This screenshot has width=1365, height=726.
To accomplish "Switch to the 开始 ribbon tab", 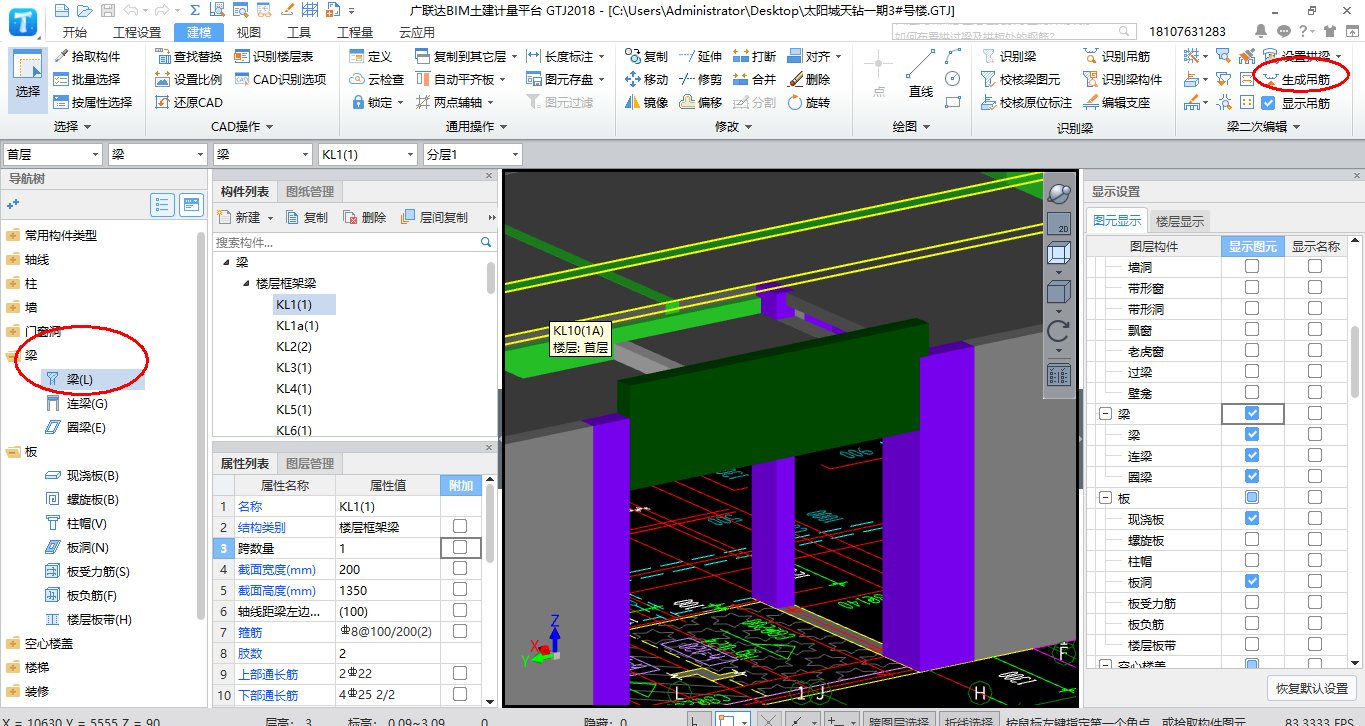I will (x=74, y=32).
